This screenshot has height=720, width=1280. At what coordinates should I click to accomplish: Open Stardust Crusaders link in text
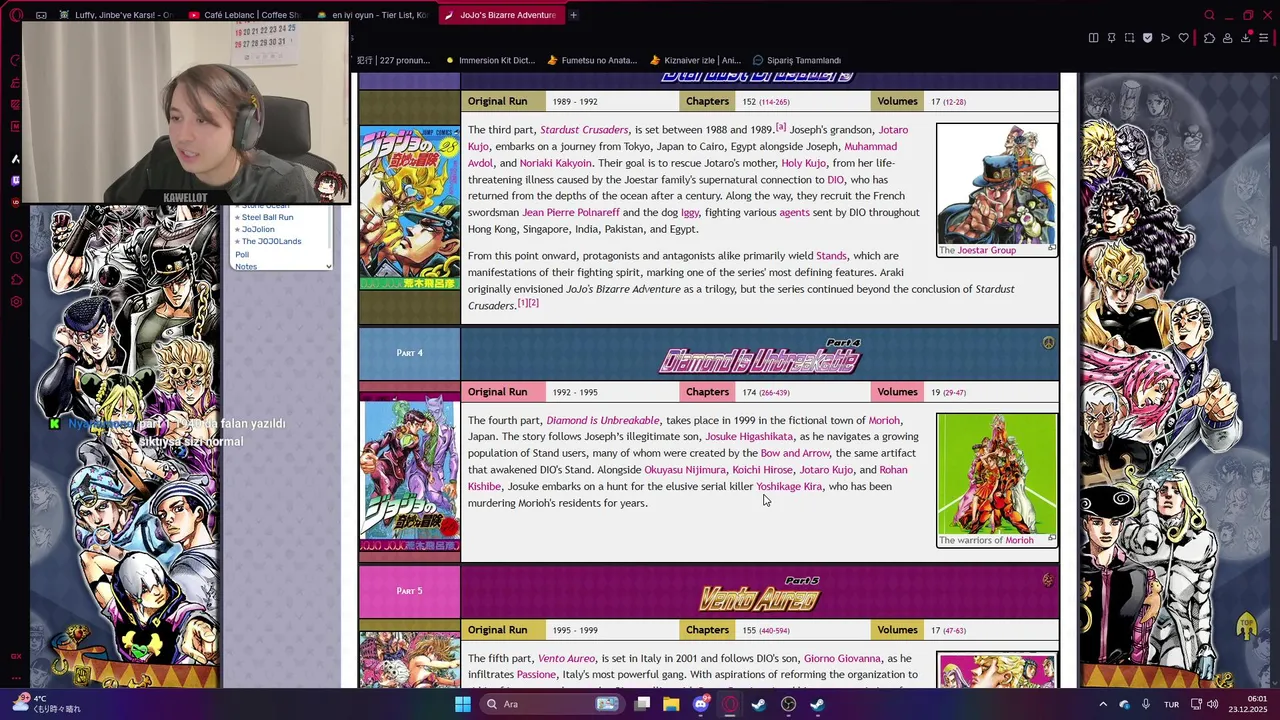point(584,130)
